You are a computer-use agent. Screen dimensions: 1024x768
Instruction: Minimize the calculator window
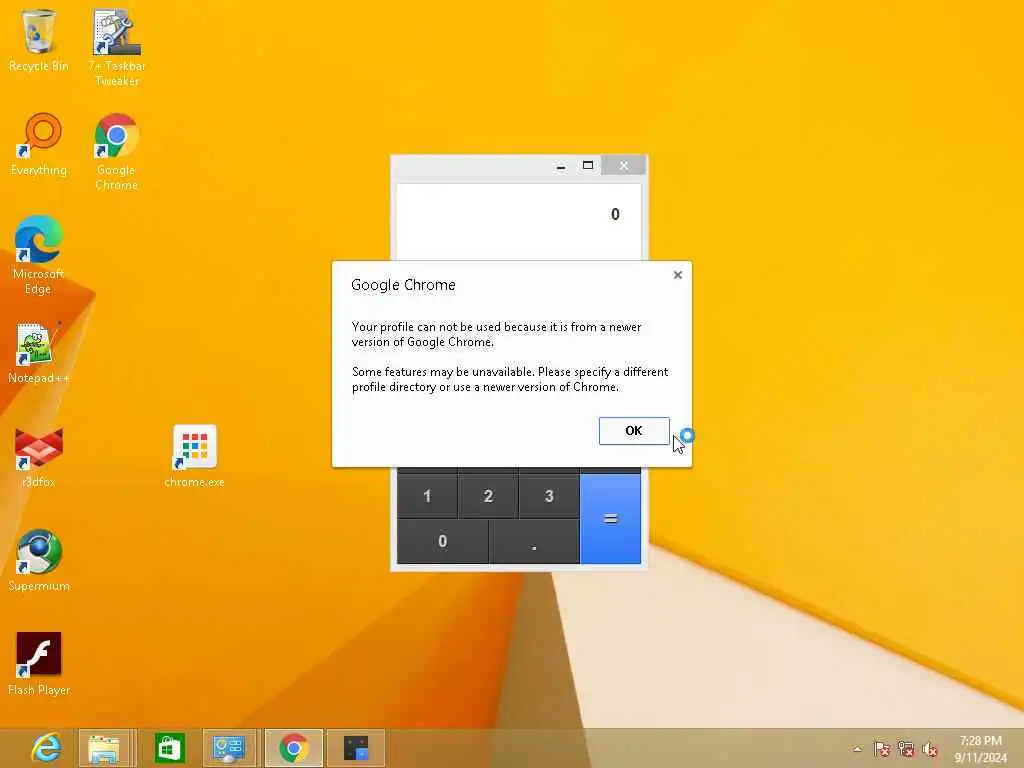click(560, 166)
